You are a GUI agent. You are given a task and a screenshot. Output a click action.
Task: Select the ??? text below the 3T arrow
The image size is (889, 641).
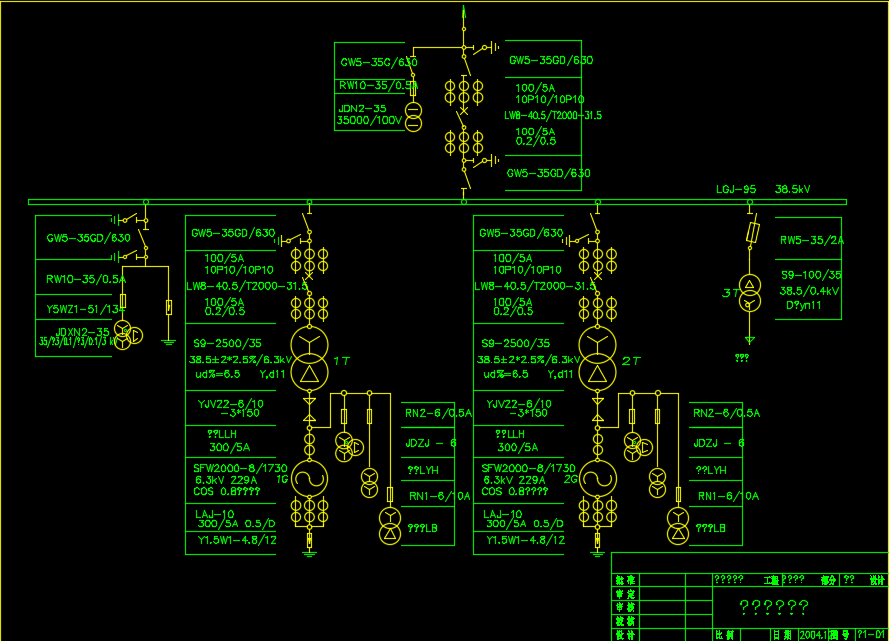pos(742,358)
